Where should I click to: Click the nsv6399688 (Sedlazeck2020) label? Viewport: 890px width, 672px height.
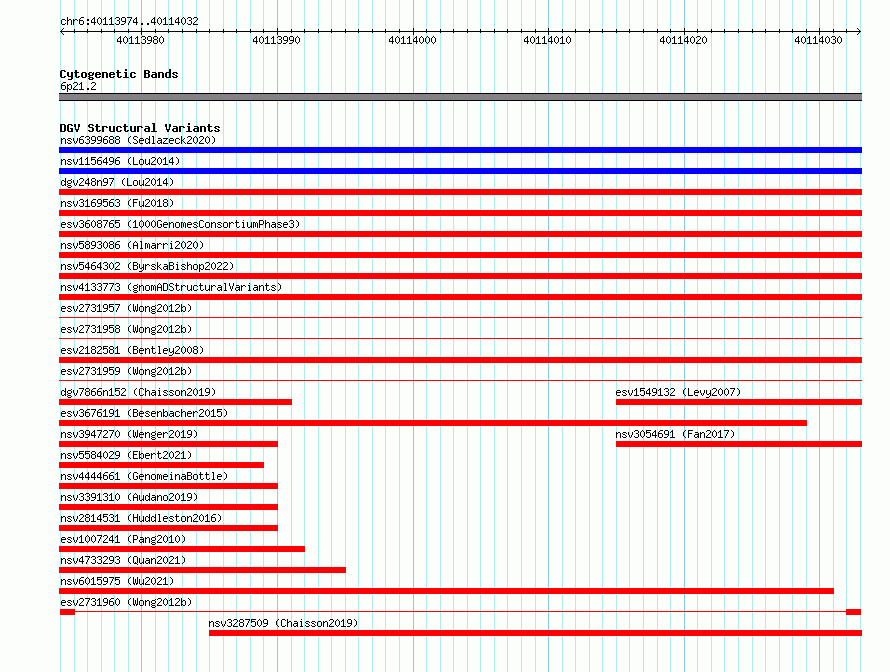[x=138, y=140]
